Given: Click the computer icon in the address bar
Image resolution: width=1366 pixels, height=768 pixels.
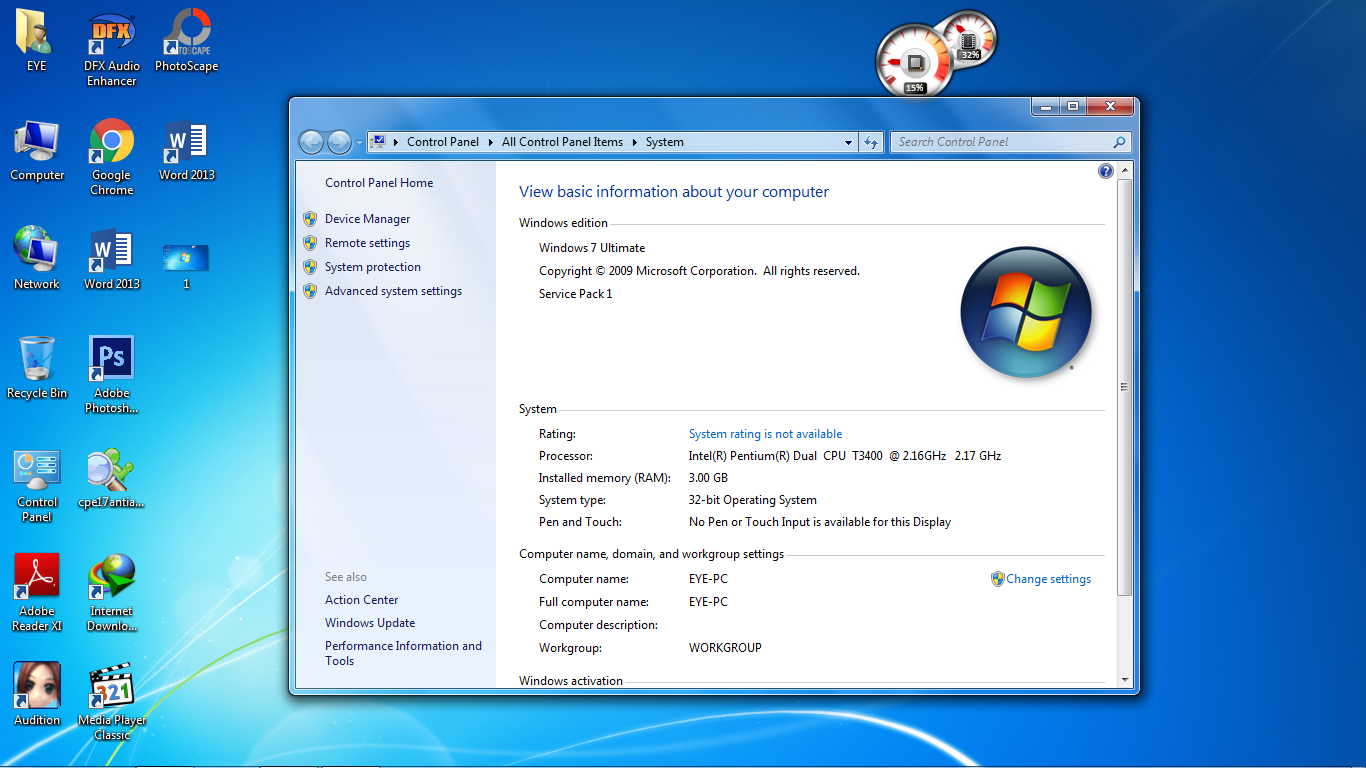Looking at the screenshot, I should click(378, 142).
